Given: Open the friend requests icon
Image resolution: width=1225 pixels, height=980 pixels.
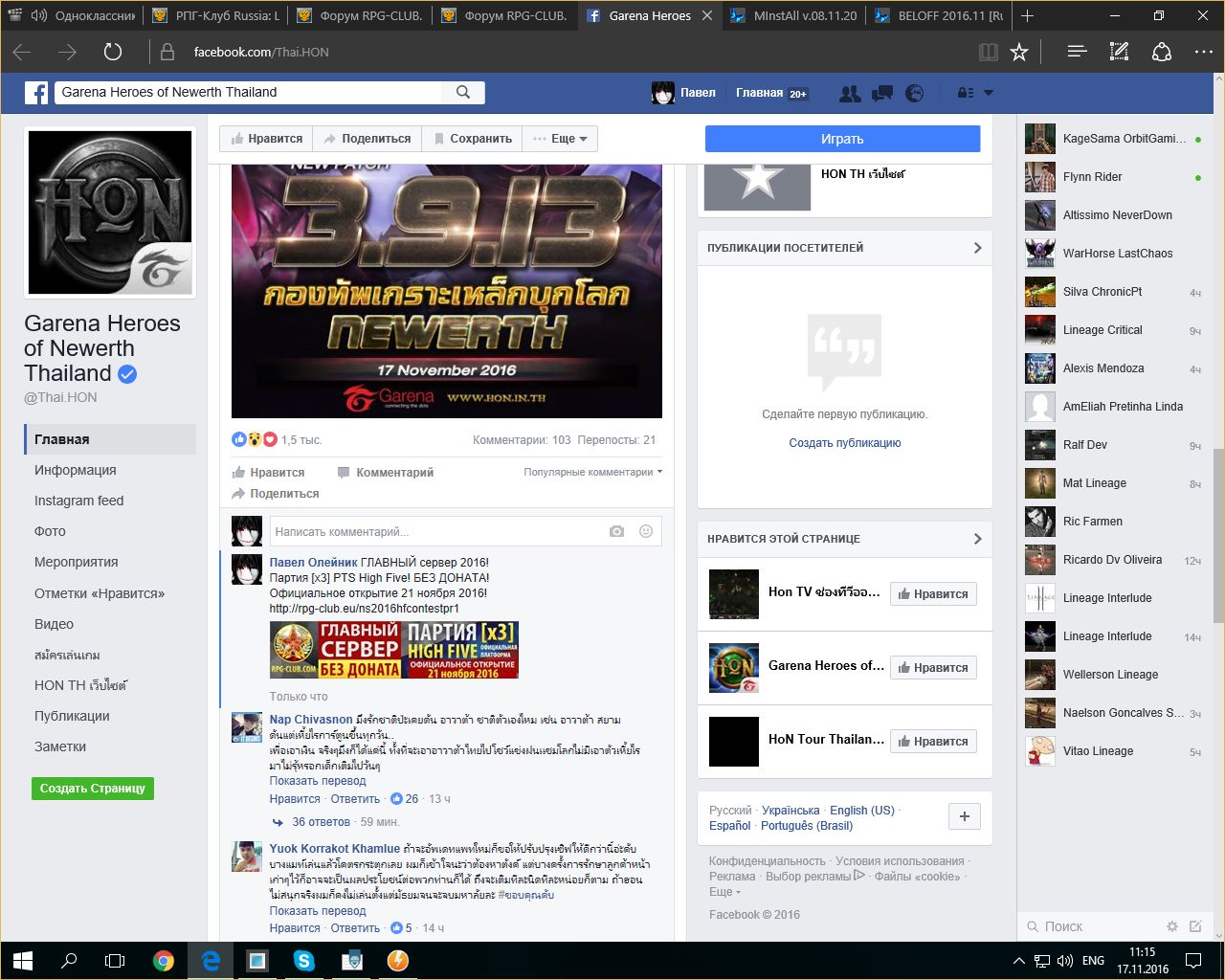Looking at the screenshot, I should click(x=850, y=93).
